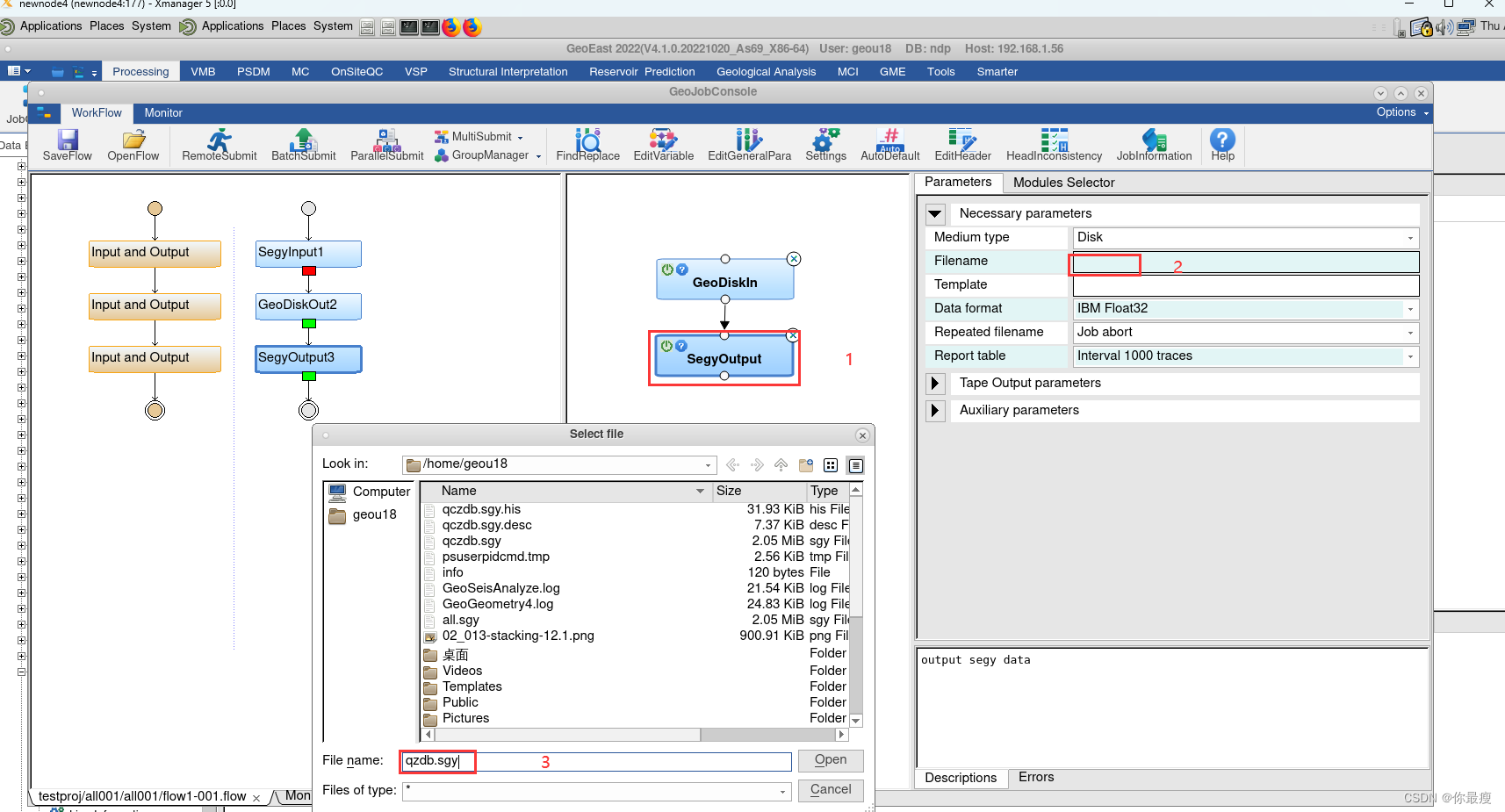Open the Reservoir Prediction menu
The image size is (1505, 812).
[x=642, y=72]
